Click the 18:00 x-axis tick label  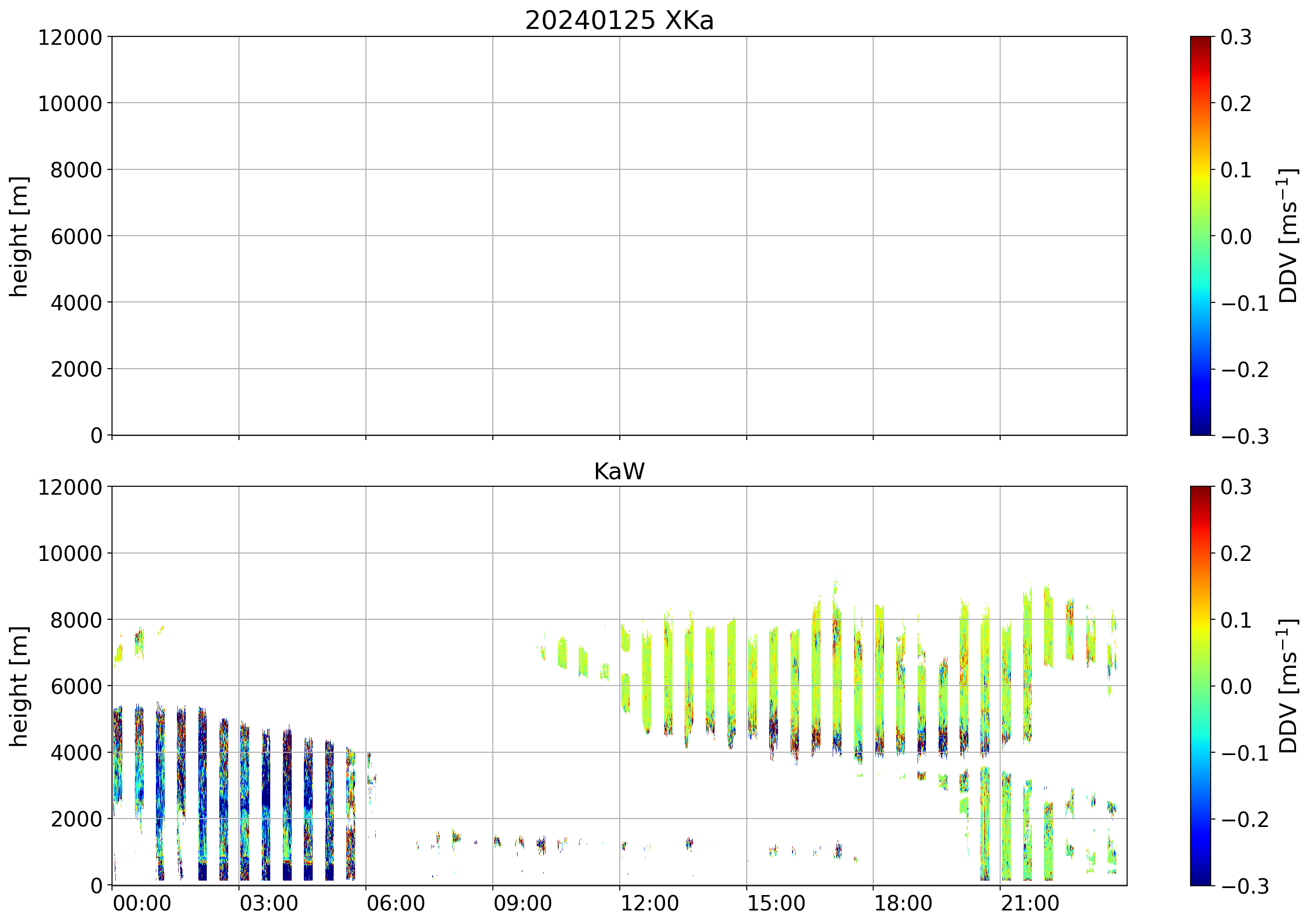click(903, 903)
